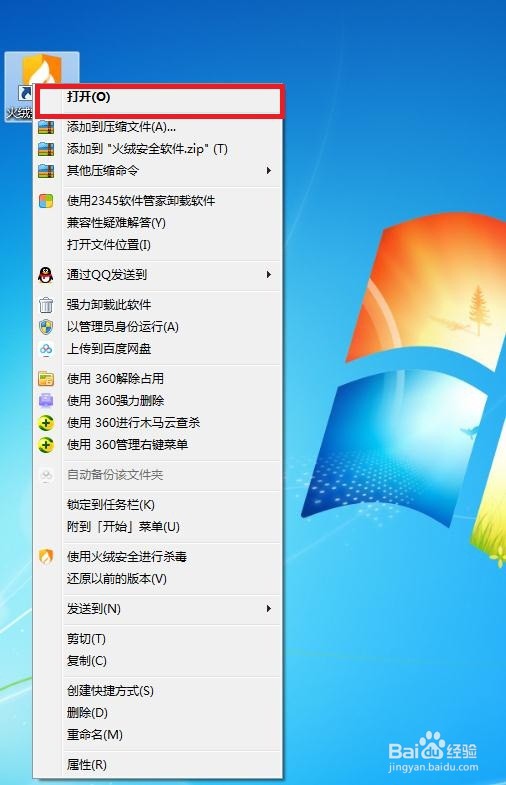Click the QQ penguin icon

tap(46, 275)
